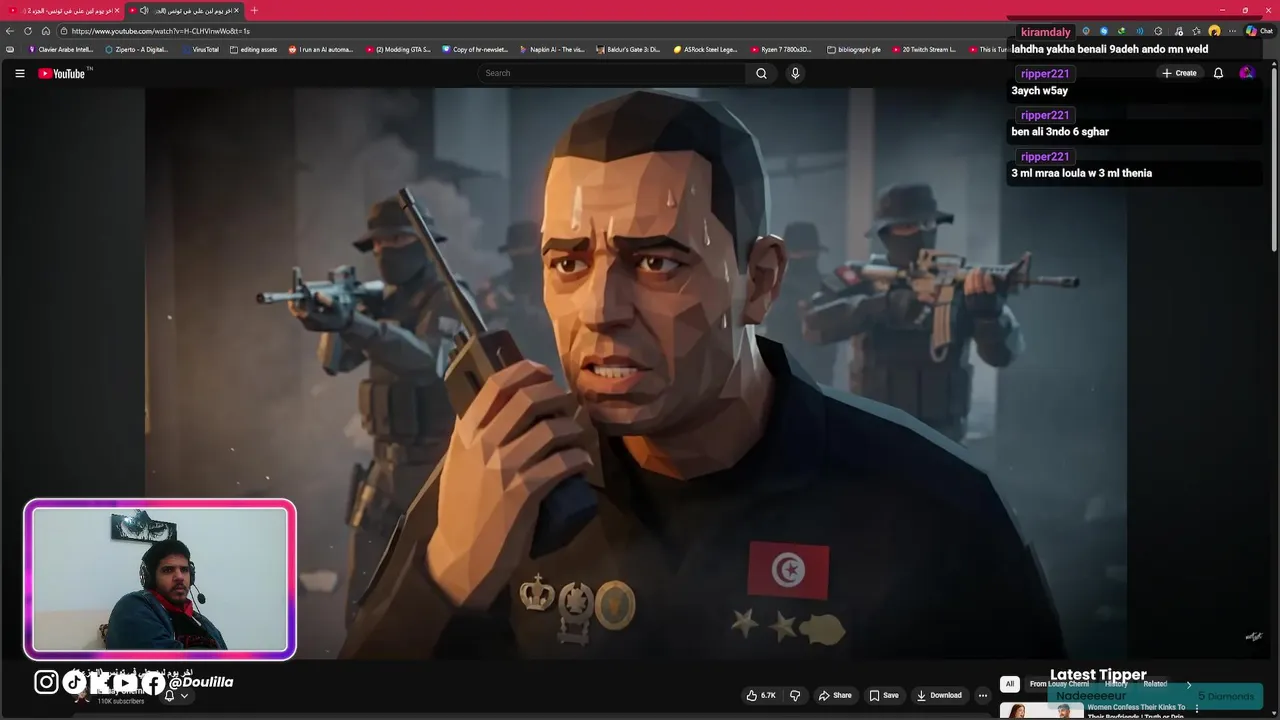This screenshot has height=720, width=1280.
Task: Open the YouTube hamburger guide menu
Action: (x=19, y=73)
